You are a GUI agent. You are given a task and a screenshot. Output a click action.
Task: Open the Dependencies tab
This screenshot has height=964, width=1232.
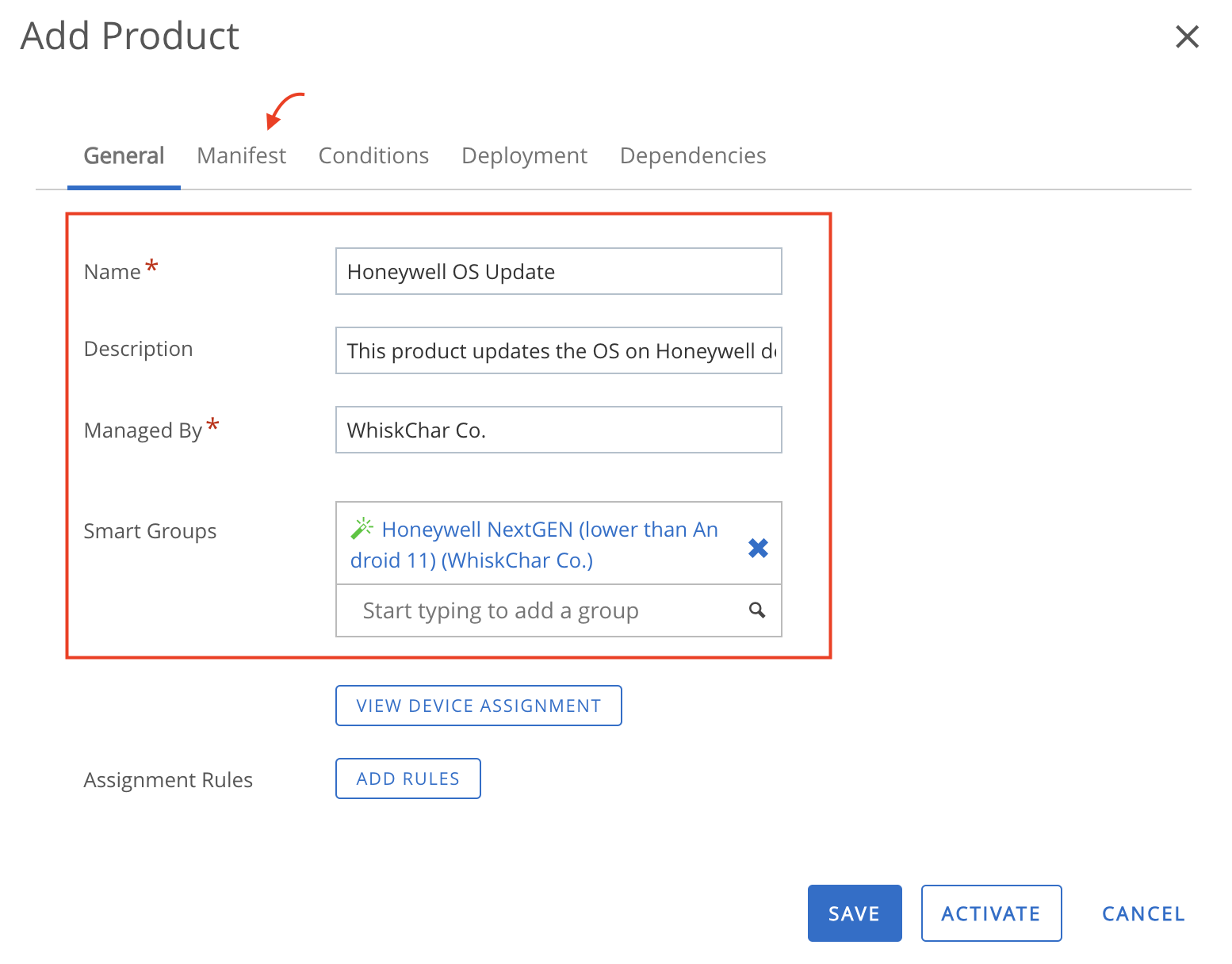[x=692, y=155]
